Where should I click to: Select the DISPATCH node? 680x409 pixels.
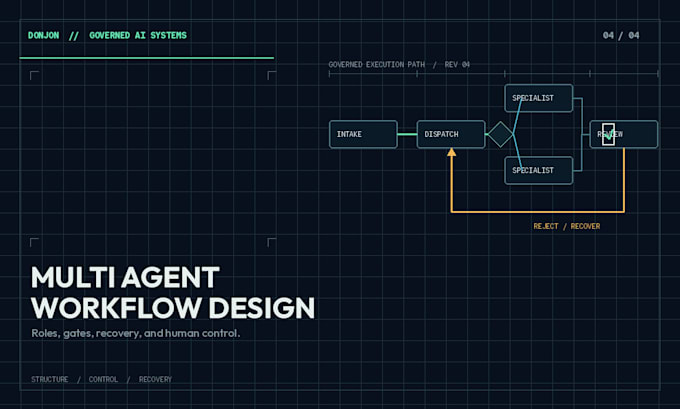(x=451, y=134)
